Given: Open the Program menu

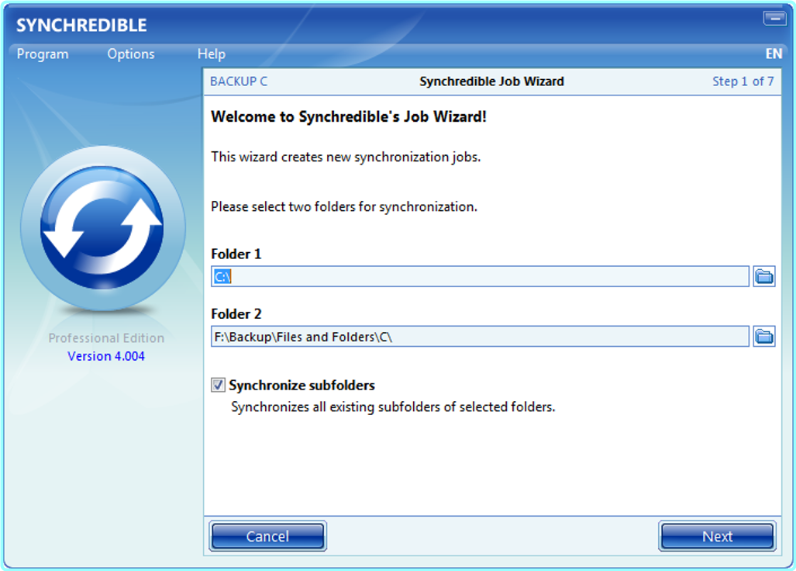Looking at the screenshot, I should click(43, 54).
